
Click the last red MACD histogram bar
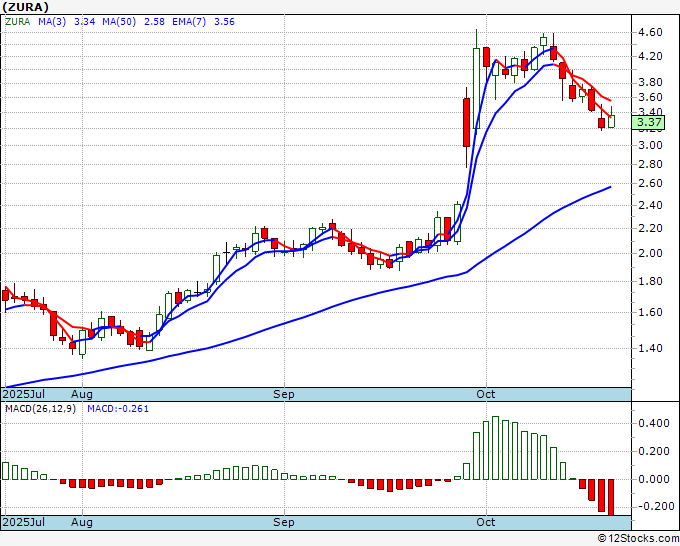(x=611, y=497)
